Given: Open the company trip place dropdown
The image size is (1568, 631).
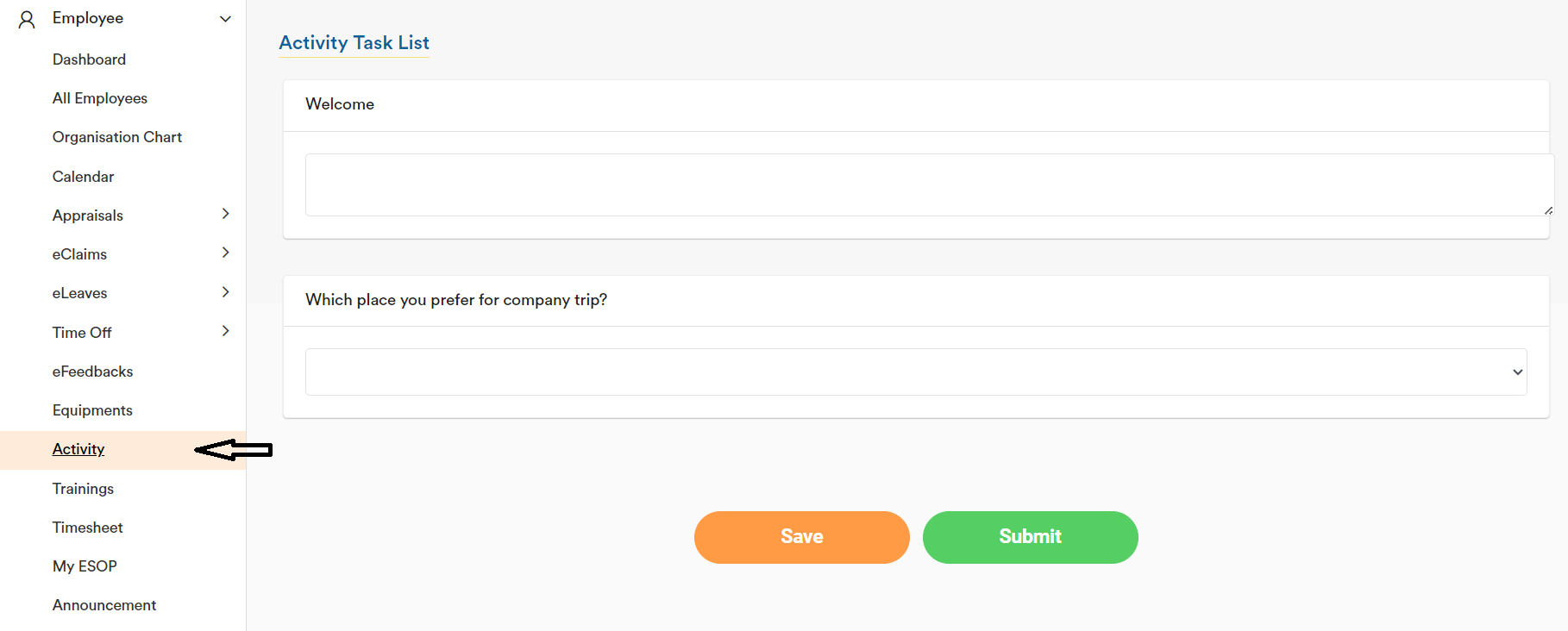Looking at the screenshot, I should 916,372.
